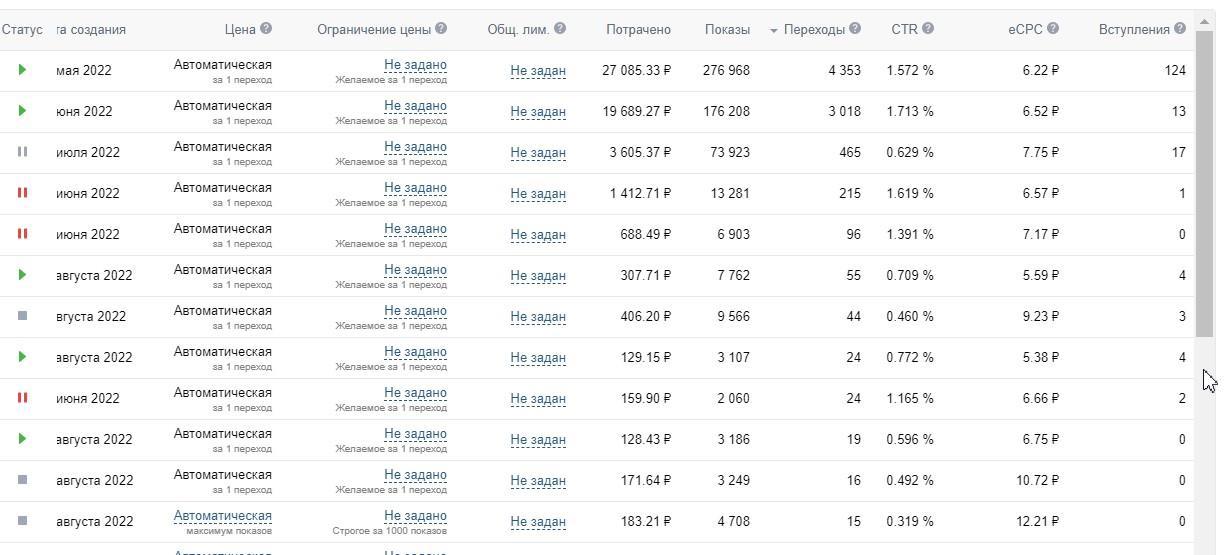Open the Общ. лим. help tooltip icon
Viewport: 1225px width, 555px height.
click(x=560, y=29)
